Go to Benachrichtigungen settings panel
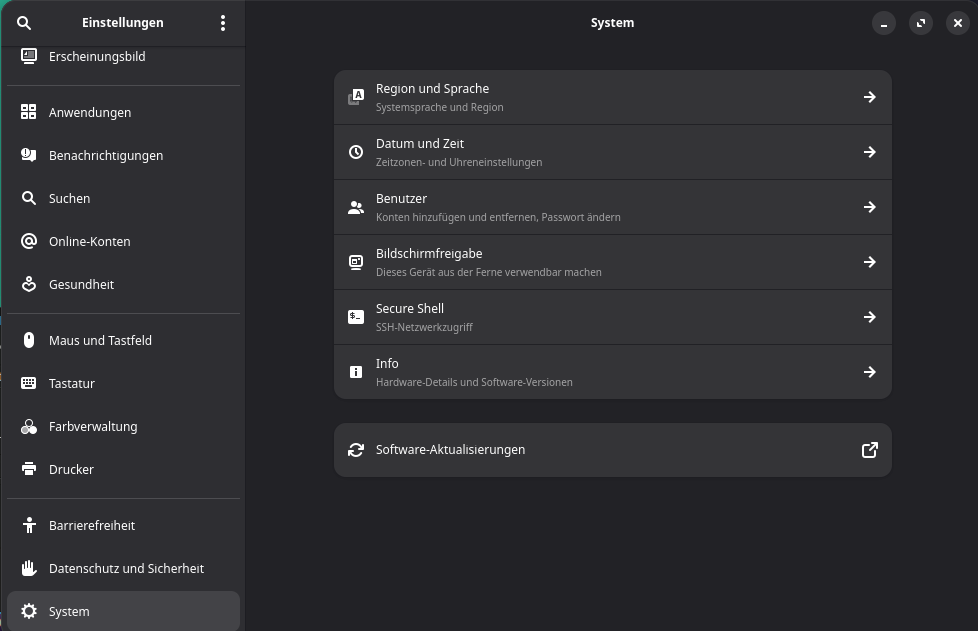978x631 pixels. [105, 156]
